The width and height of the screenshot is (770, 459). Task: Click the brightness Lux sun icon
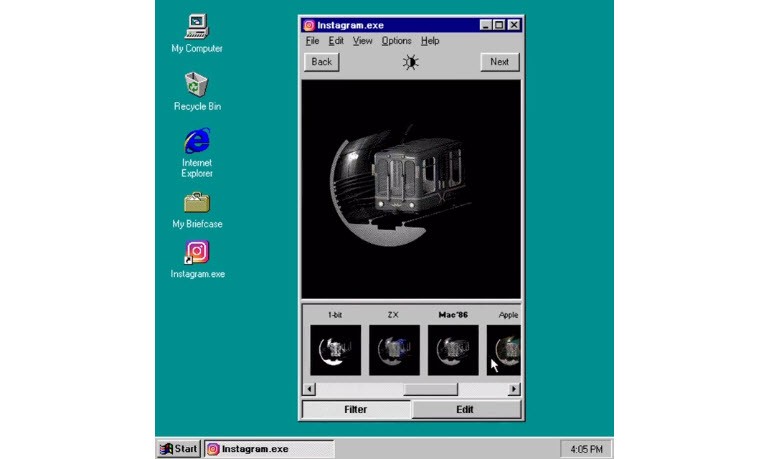411,62
